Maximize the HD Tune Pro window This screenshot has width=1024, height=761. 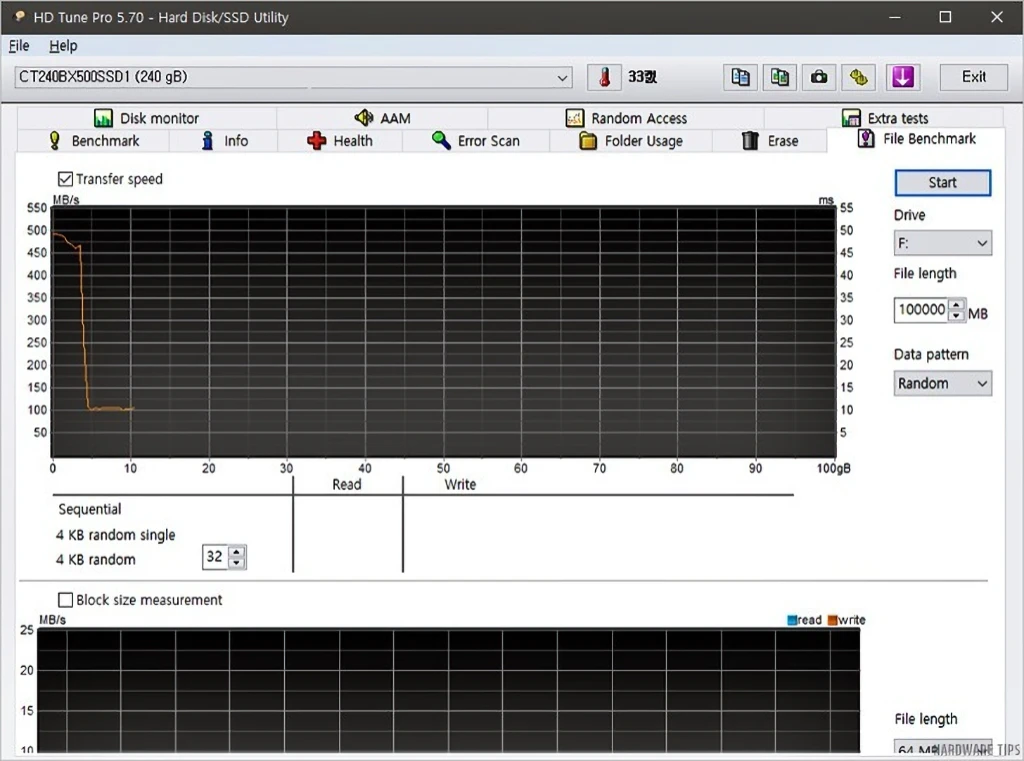tap(945, 17)
